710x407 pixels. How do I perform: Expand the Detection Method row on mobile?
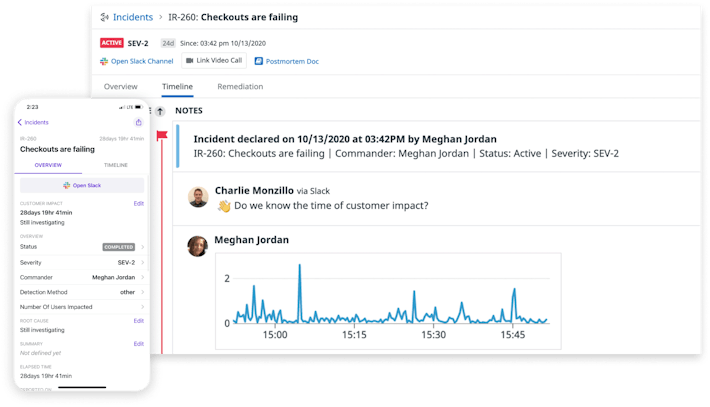tap(141, 292)
